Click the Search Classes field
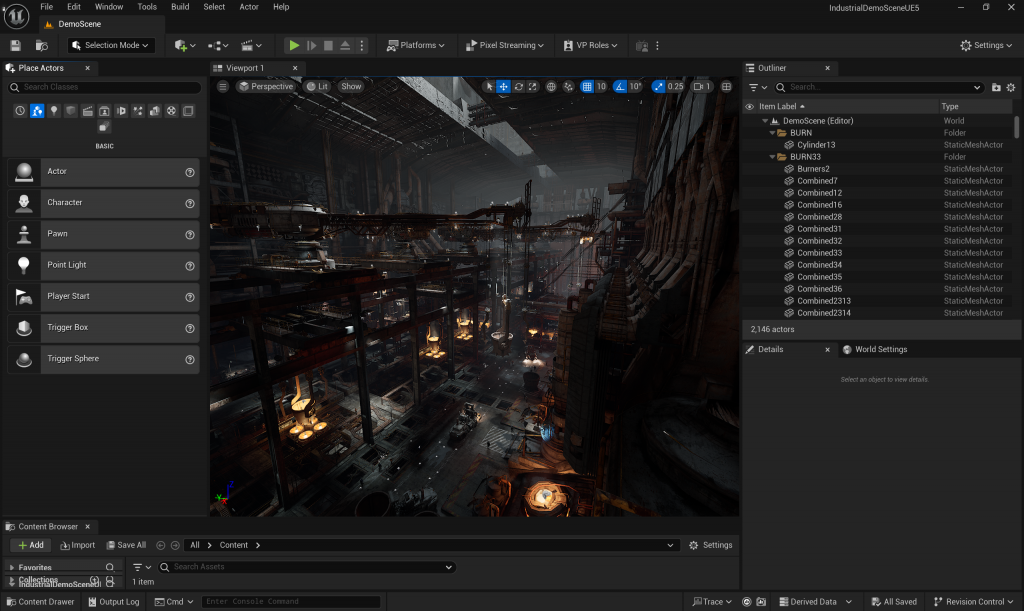1024x611 pixels. point(104,87)
